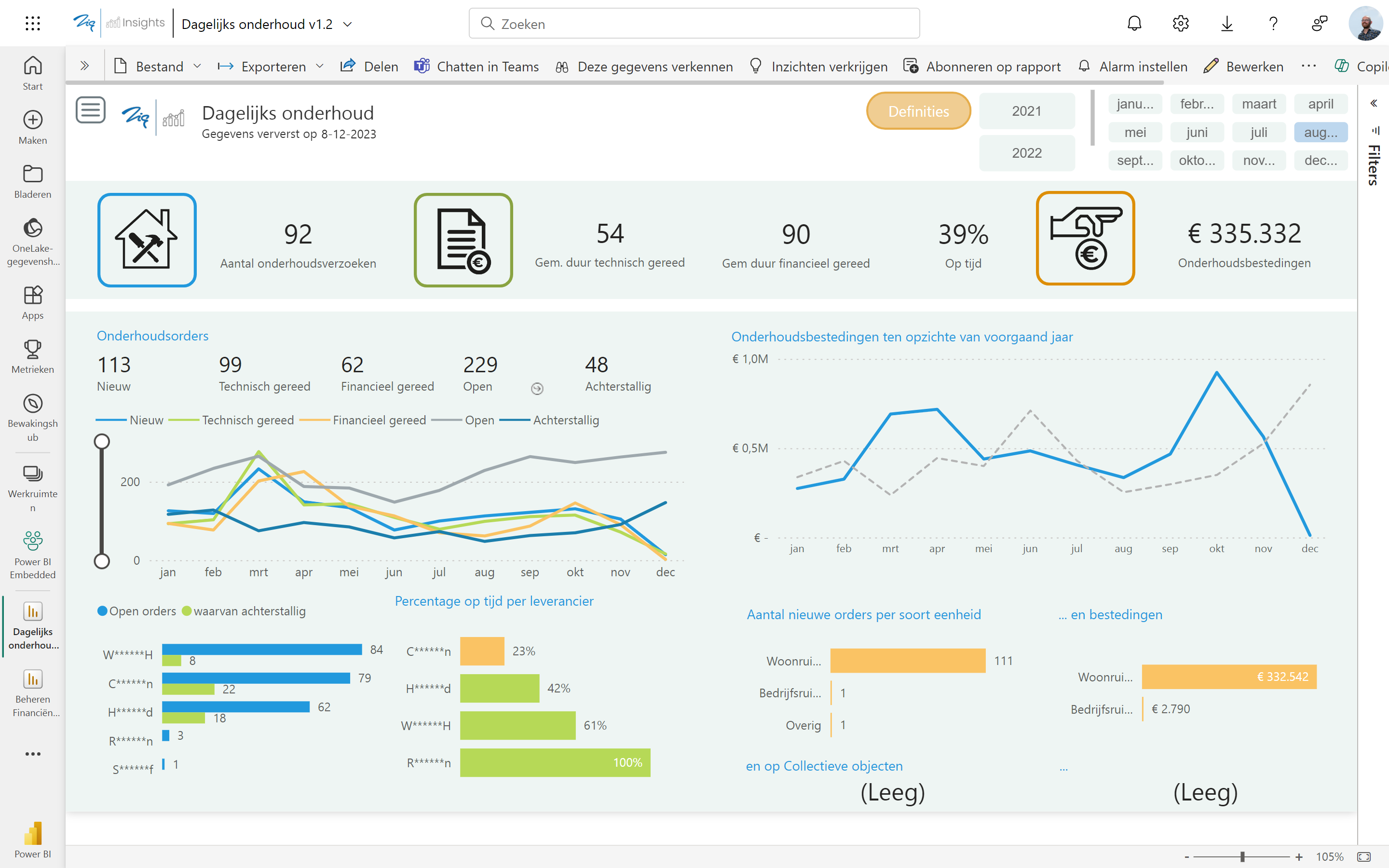Image resolution: width=1389 pixels, height=868 pixels.
Task: Open the app launcher grid icon
Action: pyautogui.click(x=33, y=24)
